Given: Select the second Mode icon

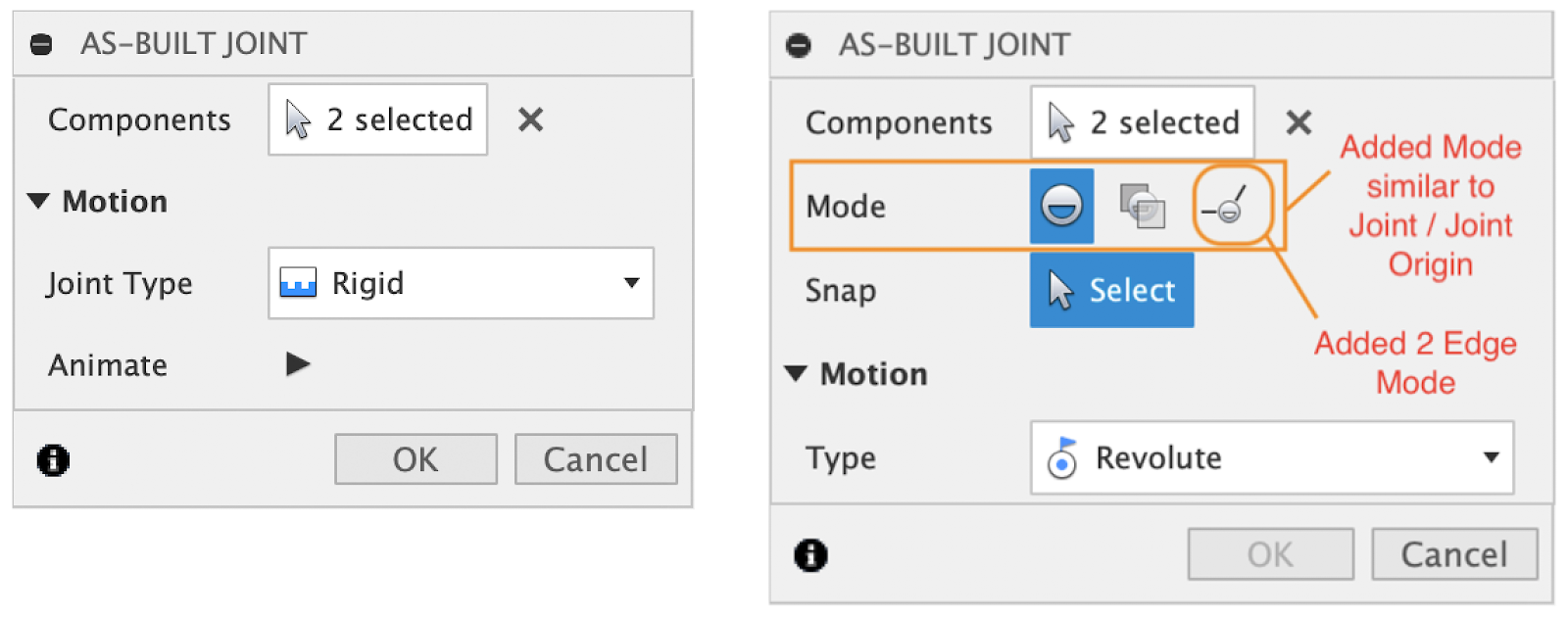Looking at the screenshot, I should point(1142,206).
